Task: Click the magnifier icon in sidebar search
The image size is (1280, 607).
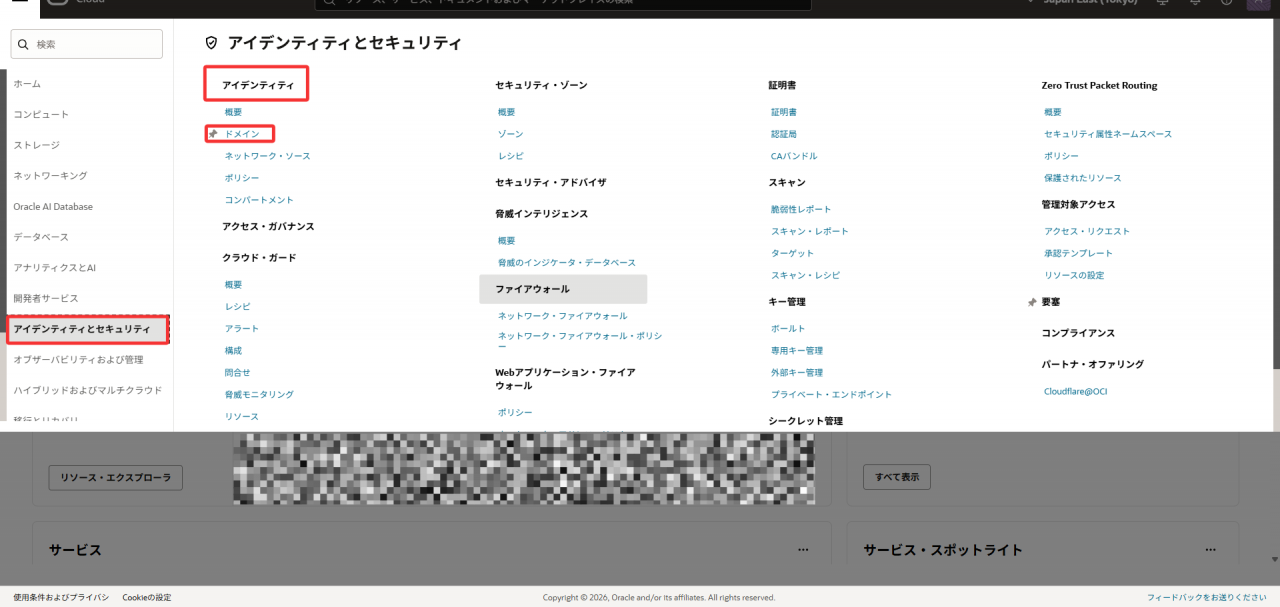Action: 24,44
